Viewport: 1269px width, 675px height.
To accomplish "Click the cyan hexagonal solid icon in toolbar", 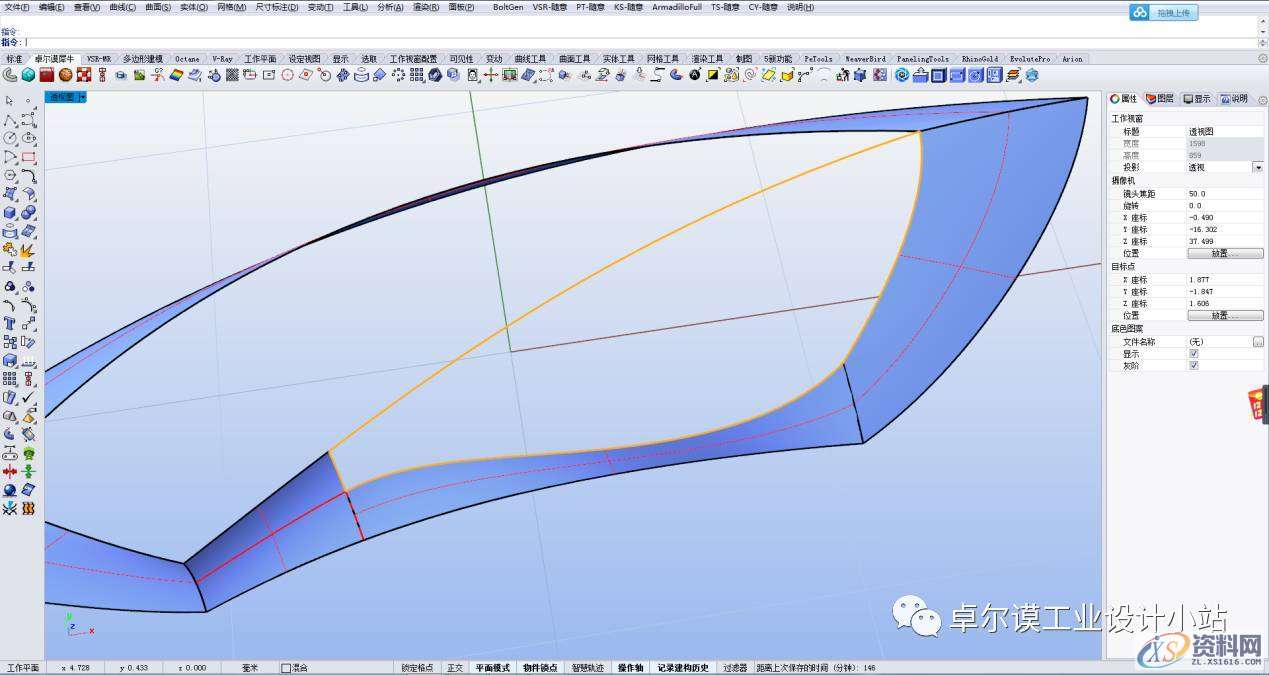I will point(29,75).
